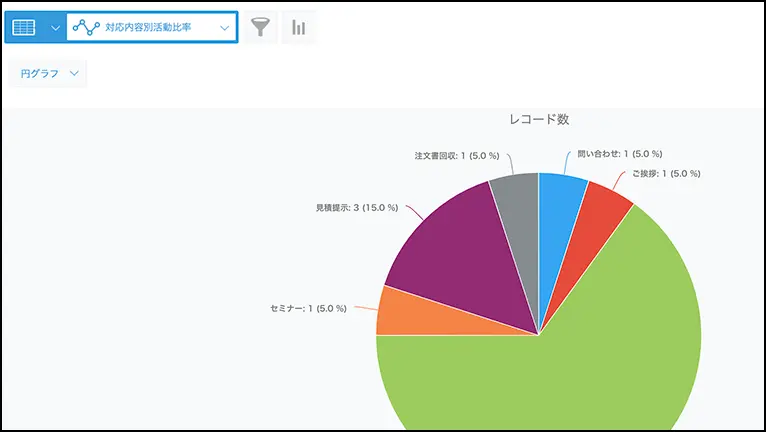Open the 対応内容別活動比率 view dropdown
This screenshot has width=766, height=432.
(x=224, y=28)
